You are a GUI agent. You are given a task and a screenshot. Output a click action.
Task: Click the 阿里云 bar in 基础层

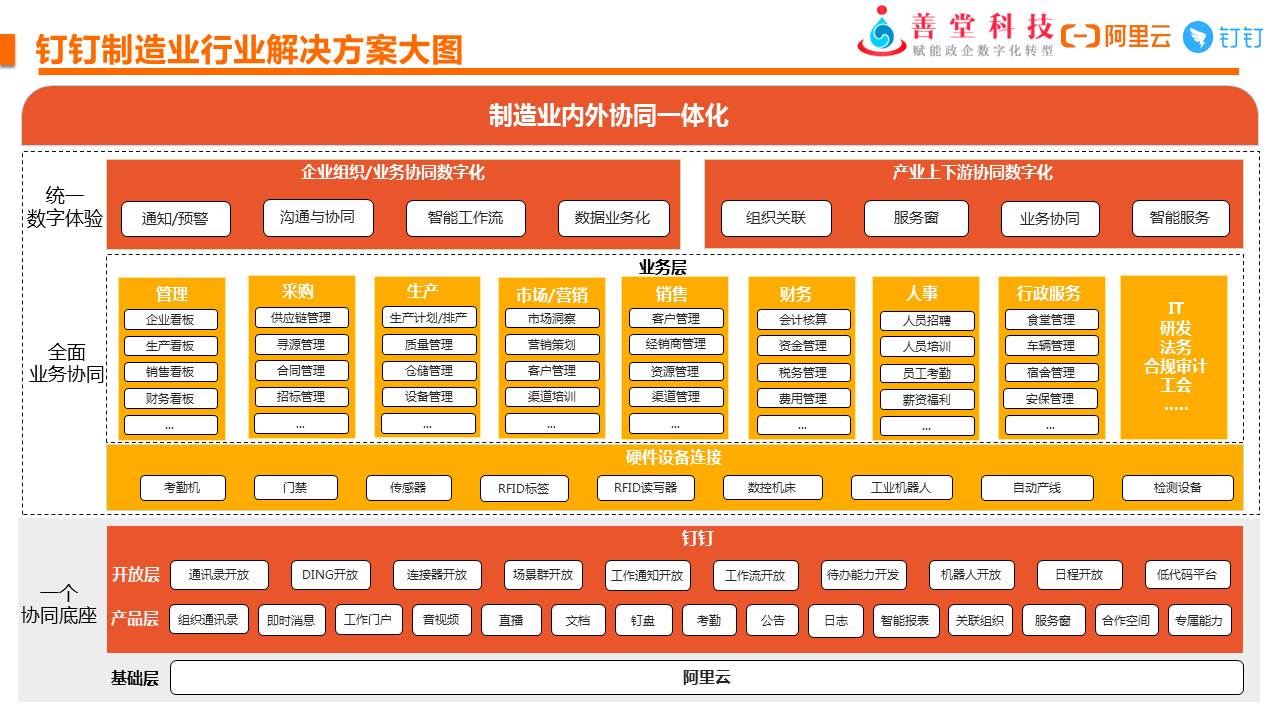[706, 678]
